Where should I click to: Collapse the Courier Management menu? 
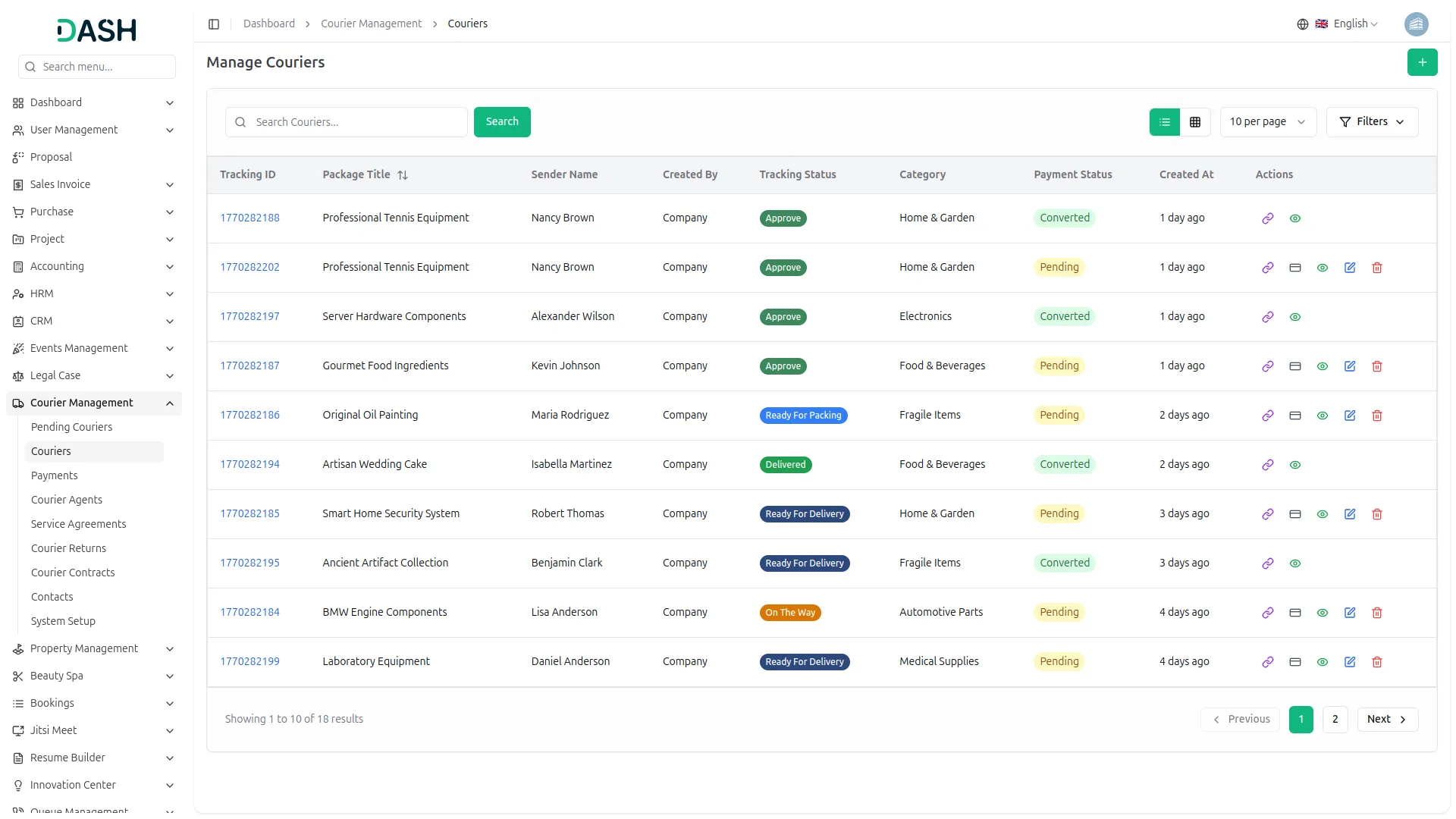(170, 403)
